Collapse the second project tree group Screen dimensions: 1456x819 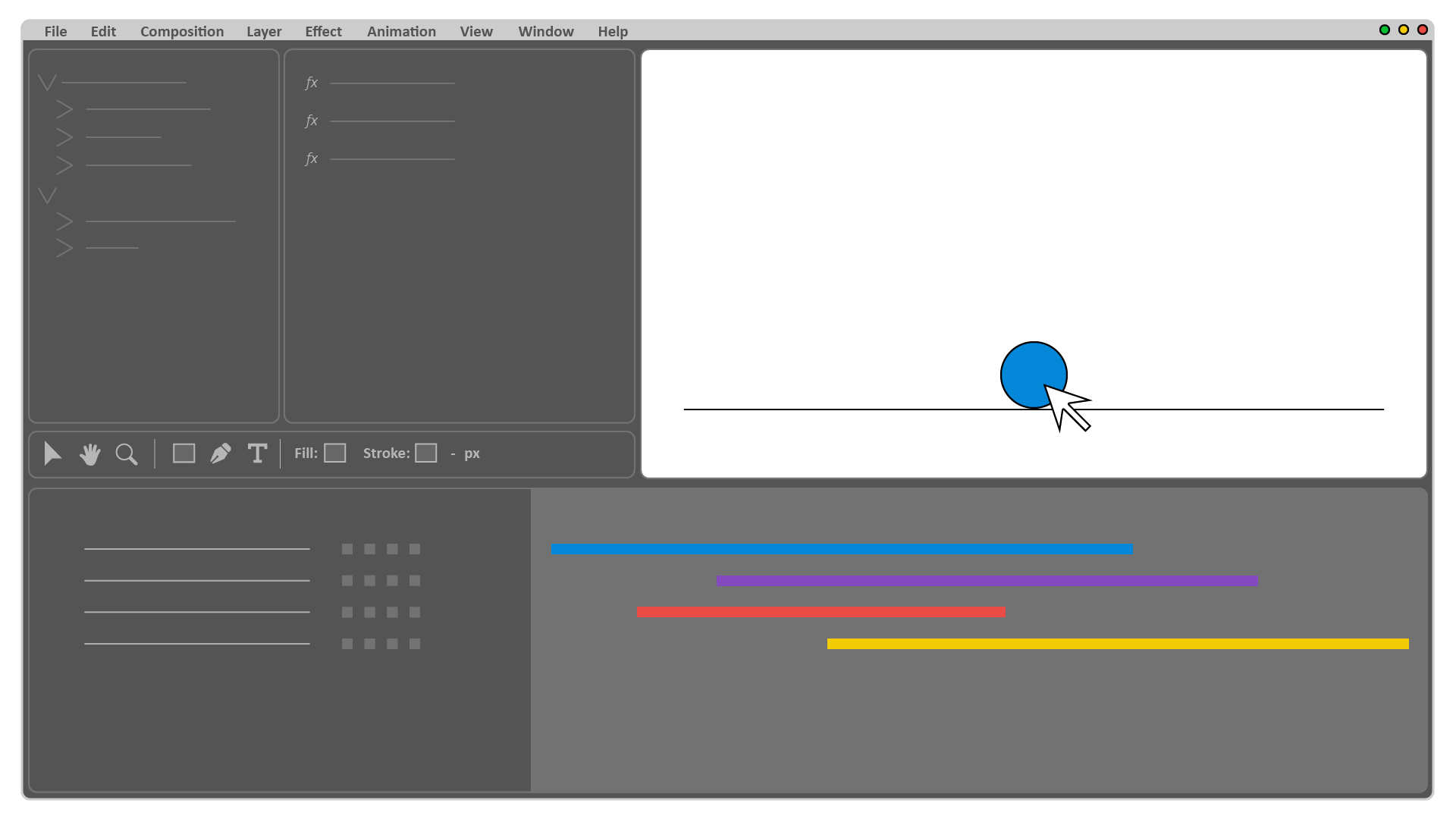(47, 196)
